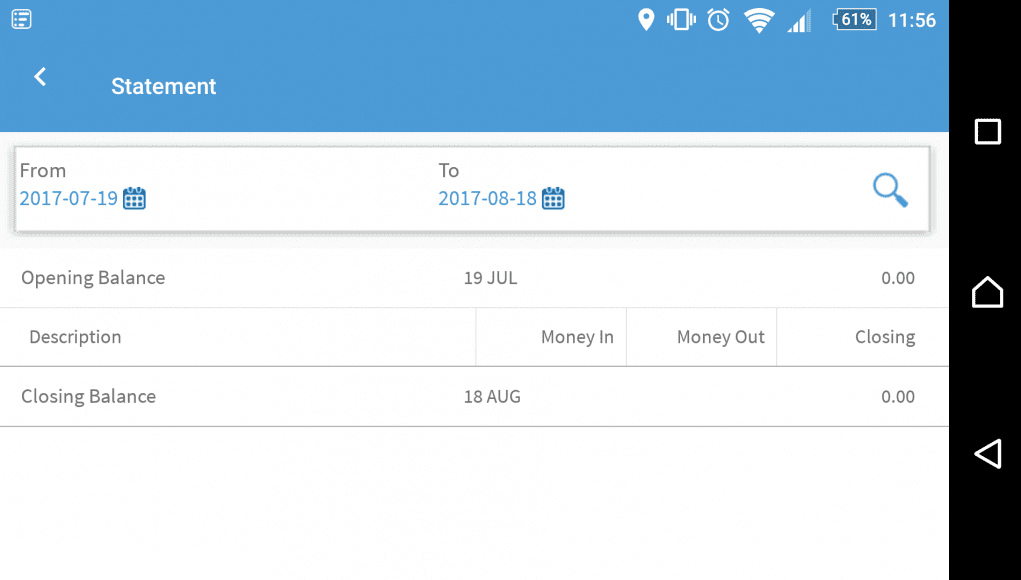This screenshot has width=1021, height=580.
Task: Tap the Money Out column header
Action: click(720, 337)
